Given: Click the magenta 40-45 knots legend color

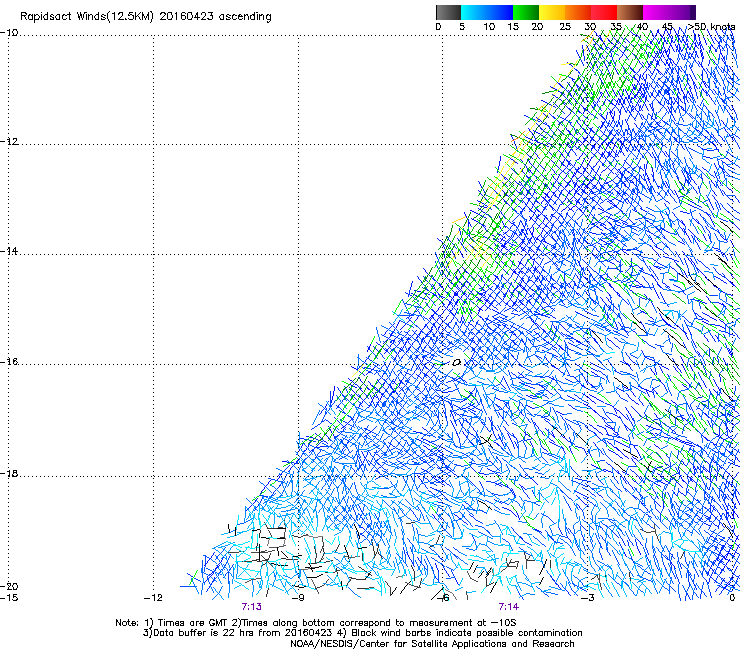Looking at the screenshot, I should 656,12.
